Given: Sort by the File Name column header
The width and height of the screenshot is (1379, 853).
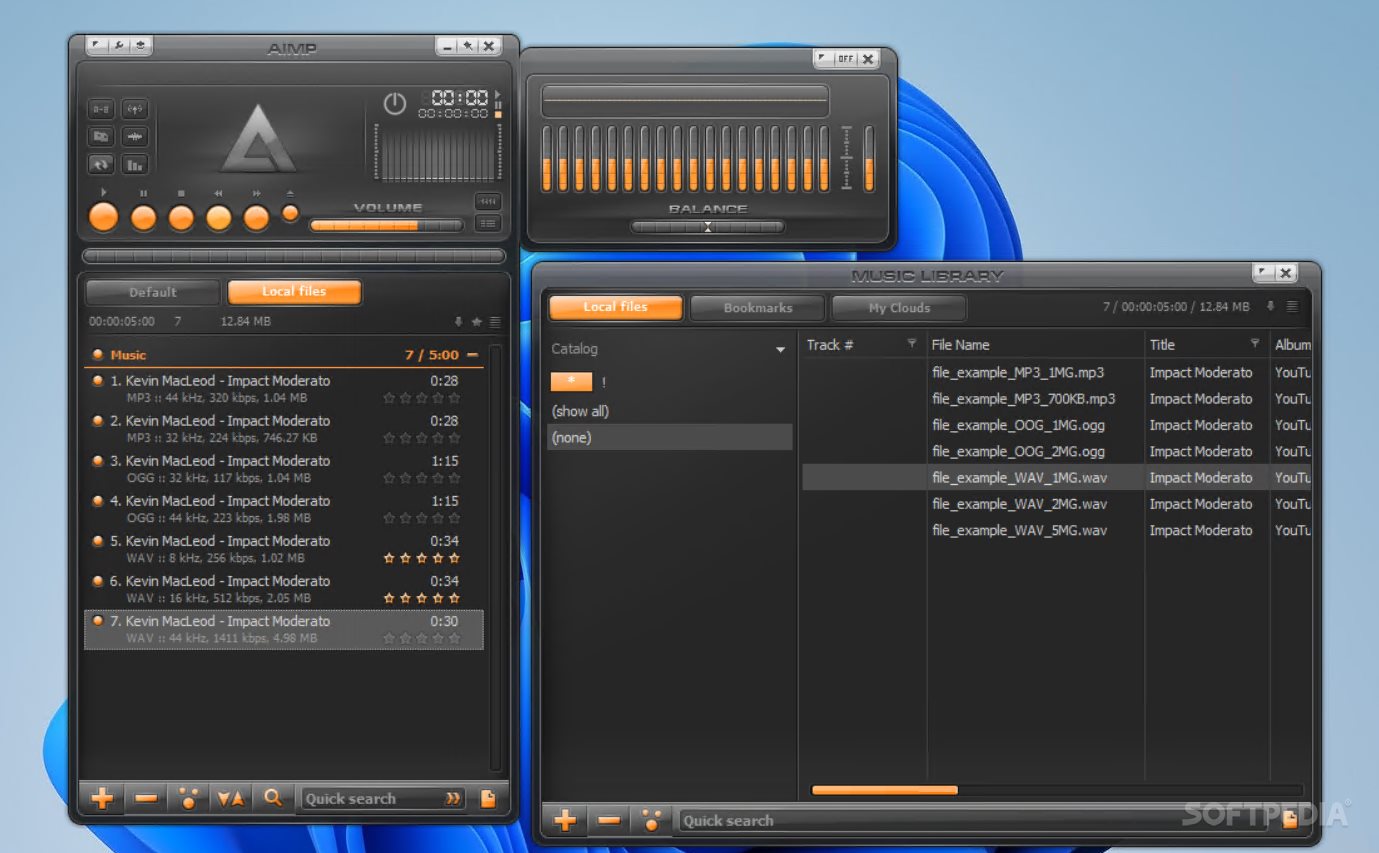Looking at the screenshot, I should click(x=1036, y=344).
